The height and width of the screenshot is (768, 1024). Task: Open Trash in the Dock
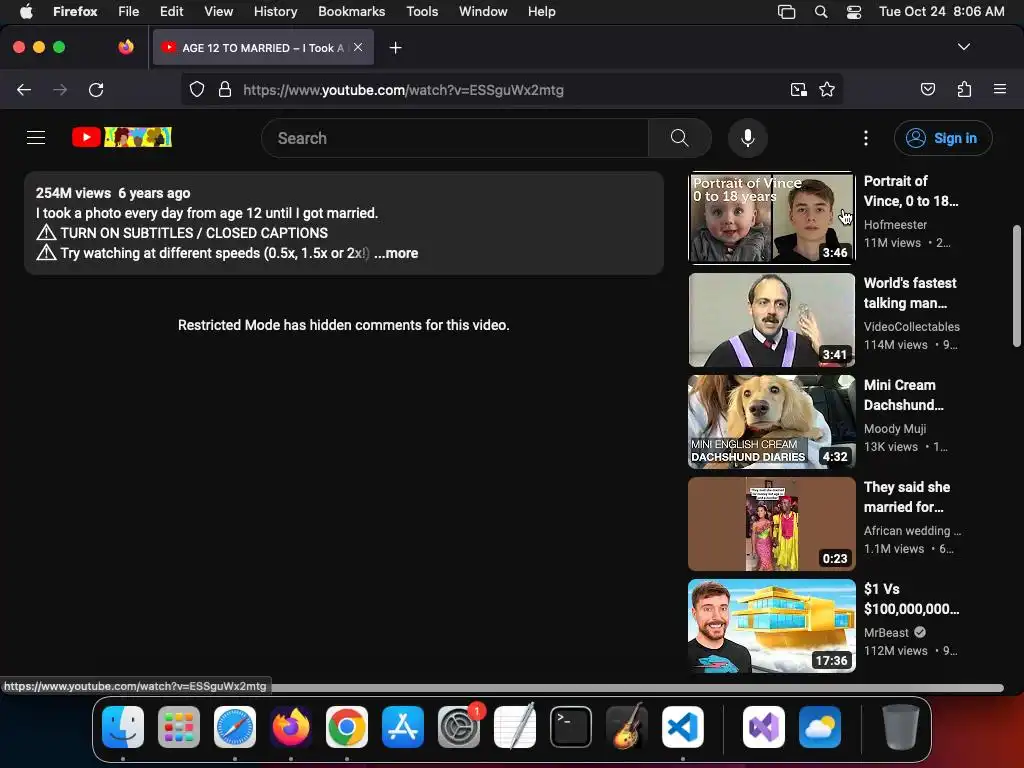(x=901, y=727)
